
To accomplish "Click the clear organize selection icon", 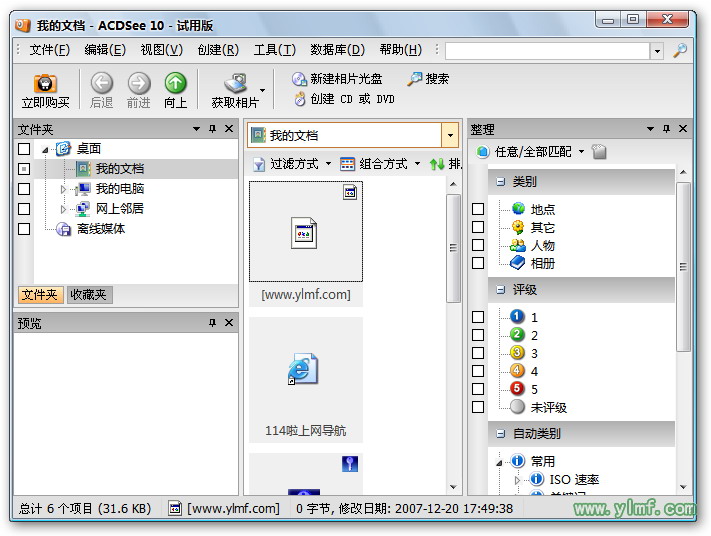I will click(x=599, y=151).
